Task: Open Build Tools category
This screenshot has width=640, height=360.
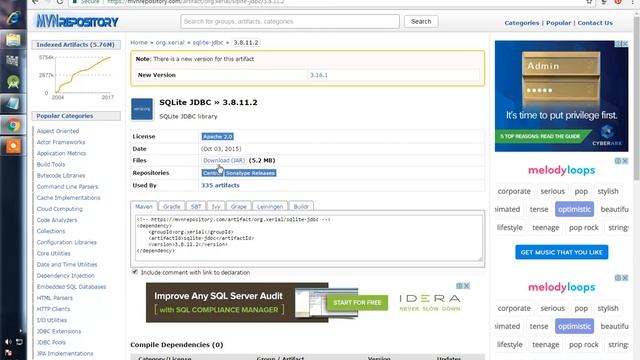Action: 51,164
